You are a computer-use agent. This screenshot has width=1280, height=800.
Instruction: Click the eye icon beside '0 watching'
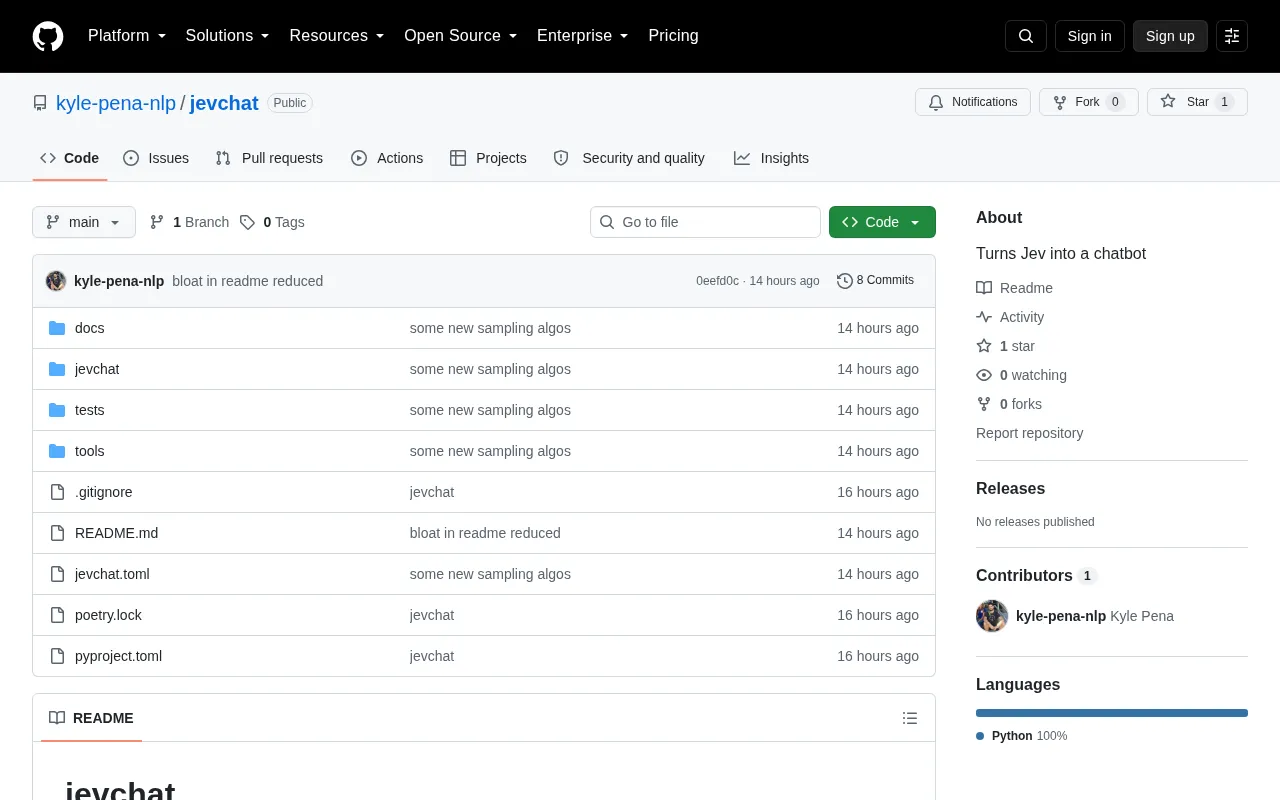(x=984, y=375)
